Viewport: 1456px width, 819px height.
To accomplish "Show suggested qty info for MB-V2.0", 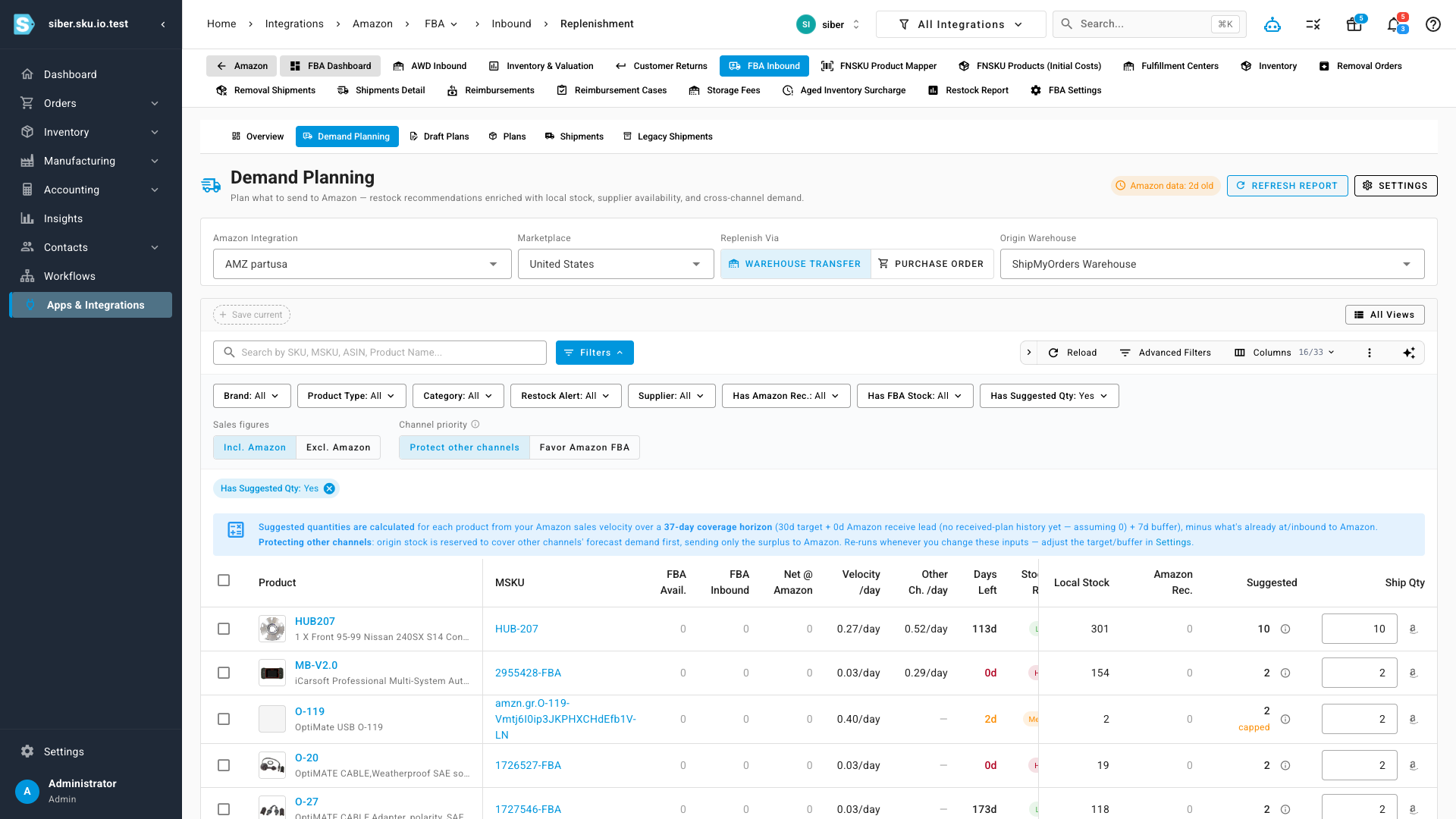I will tap(1285, 673).
